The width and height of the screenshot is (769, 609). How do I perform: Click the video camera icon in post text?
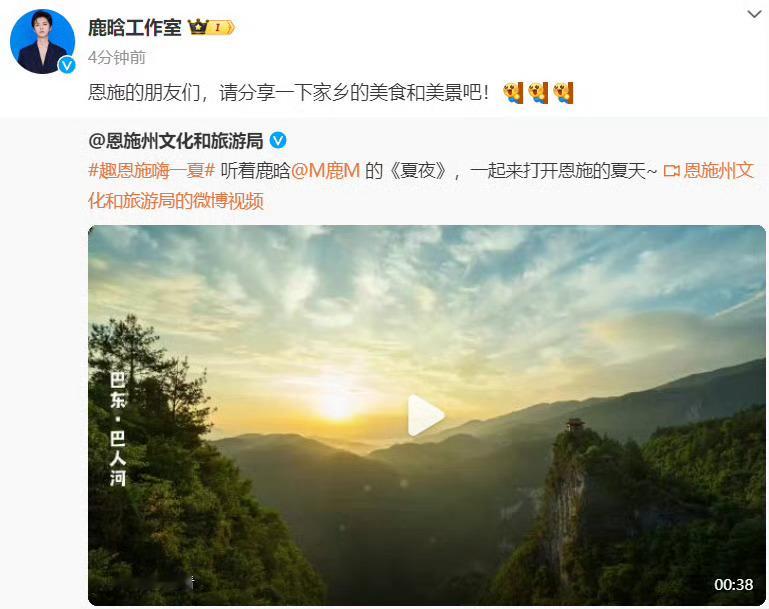point(671,171)
